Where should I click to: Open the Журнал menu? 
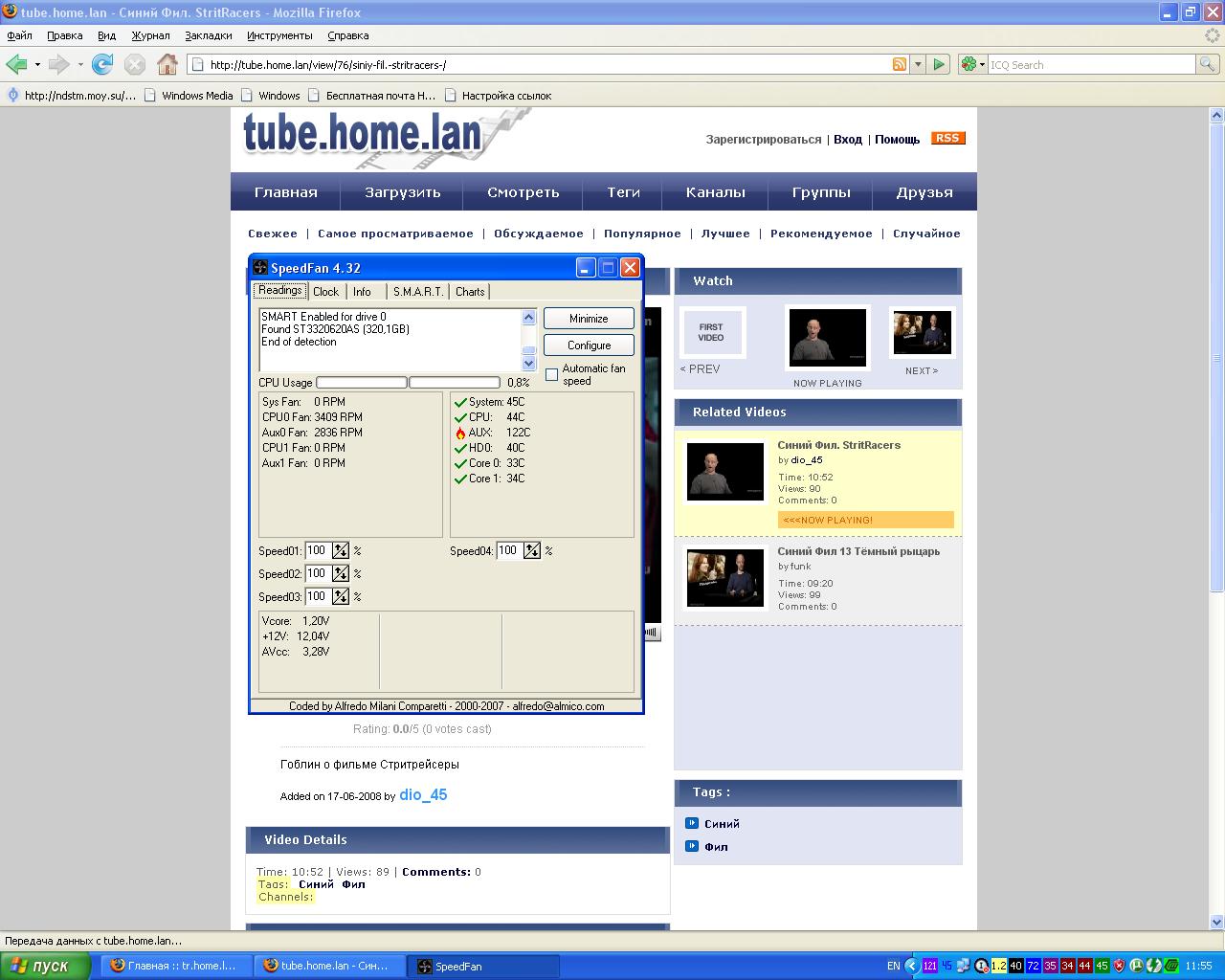[x=151, y=35]
